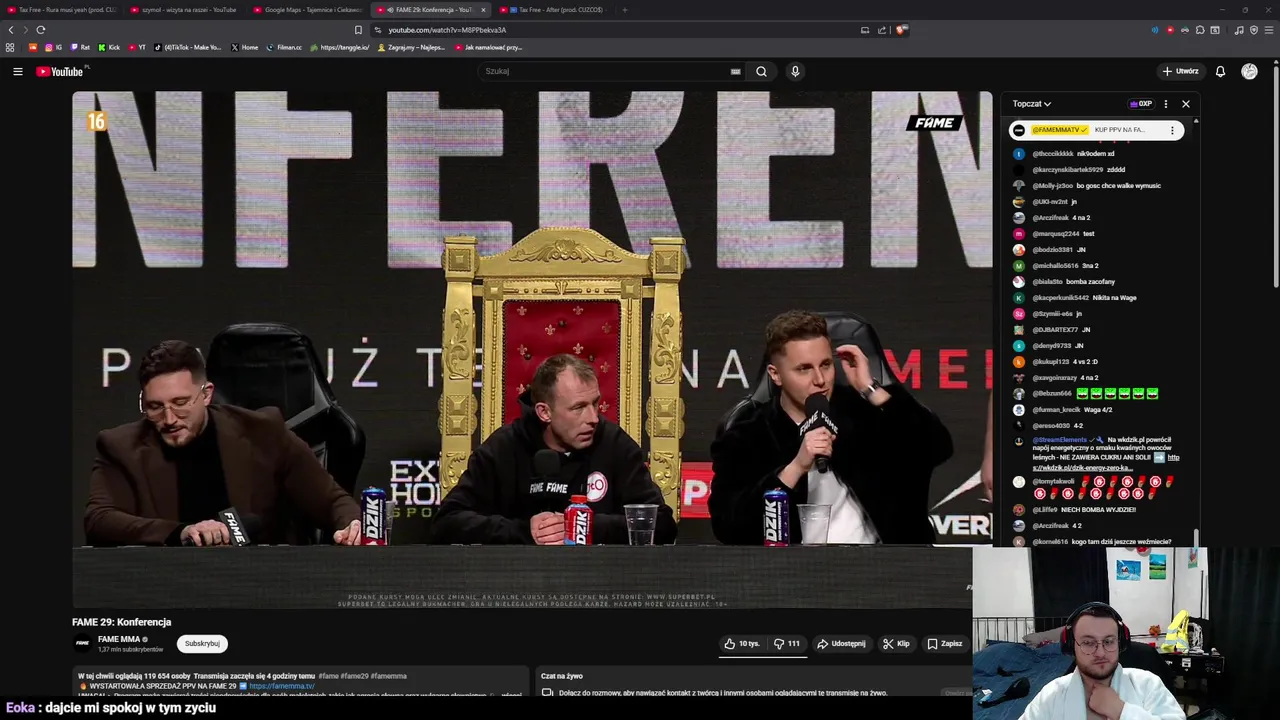Go back with browser back arrow
This screenshot has height=720, width=1280.
pos(11,30)
